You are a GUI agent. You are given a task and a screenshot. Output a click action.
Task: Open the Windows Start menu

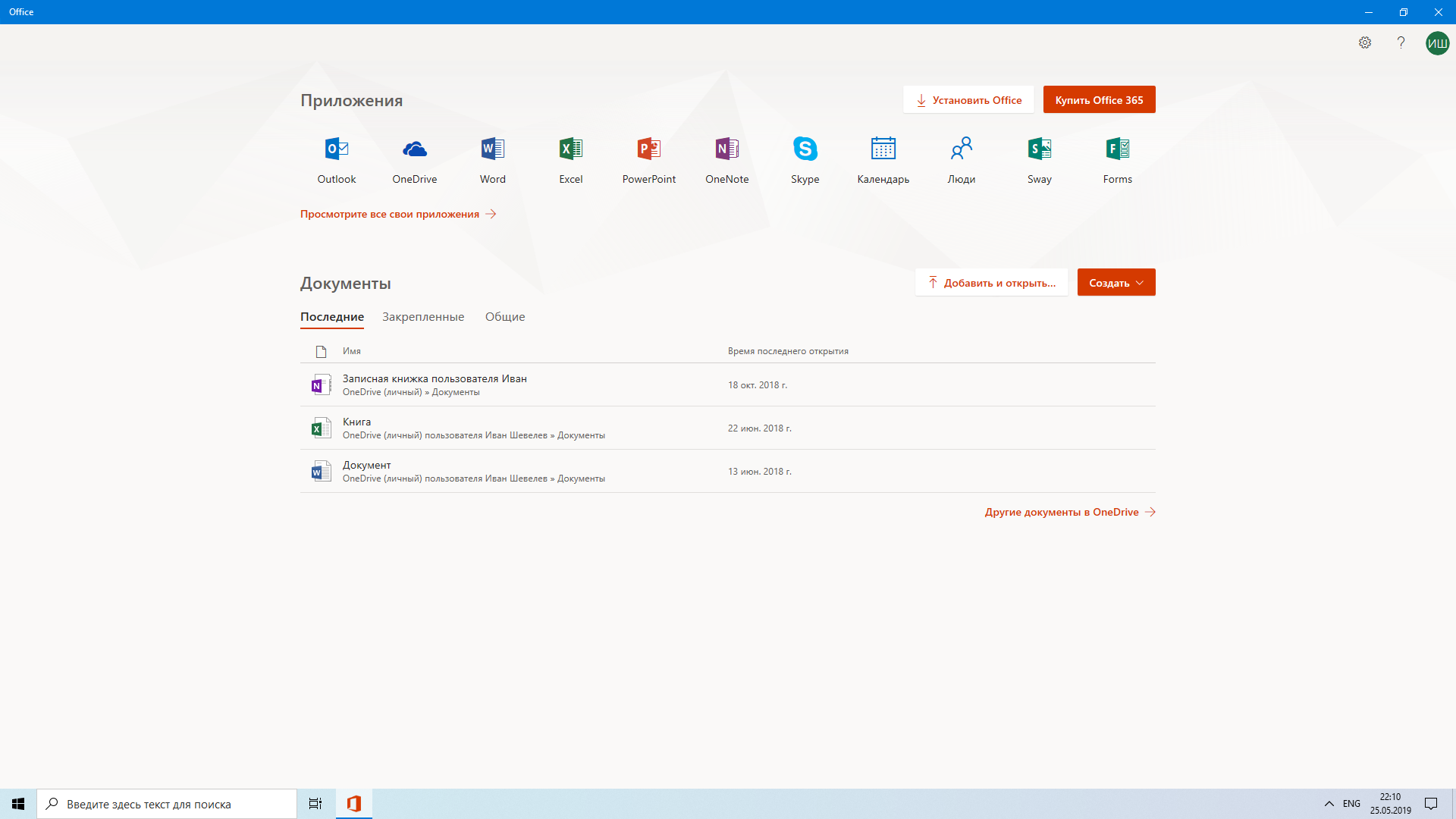tap(18, 804)
